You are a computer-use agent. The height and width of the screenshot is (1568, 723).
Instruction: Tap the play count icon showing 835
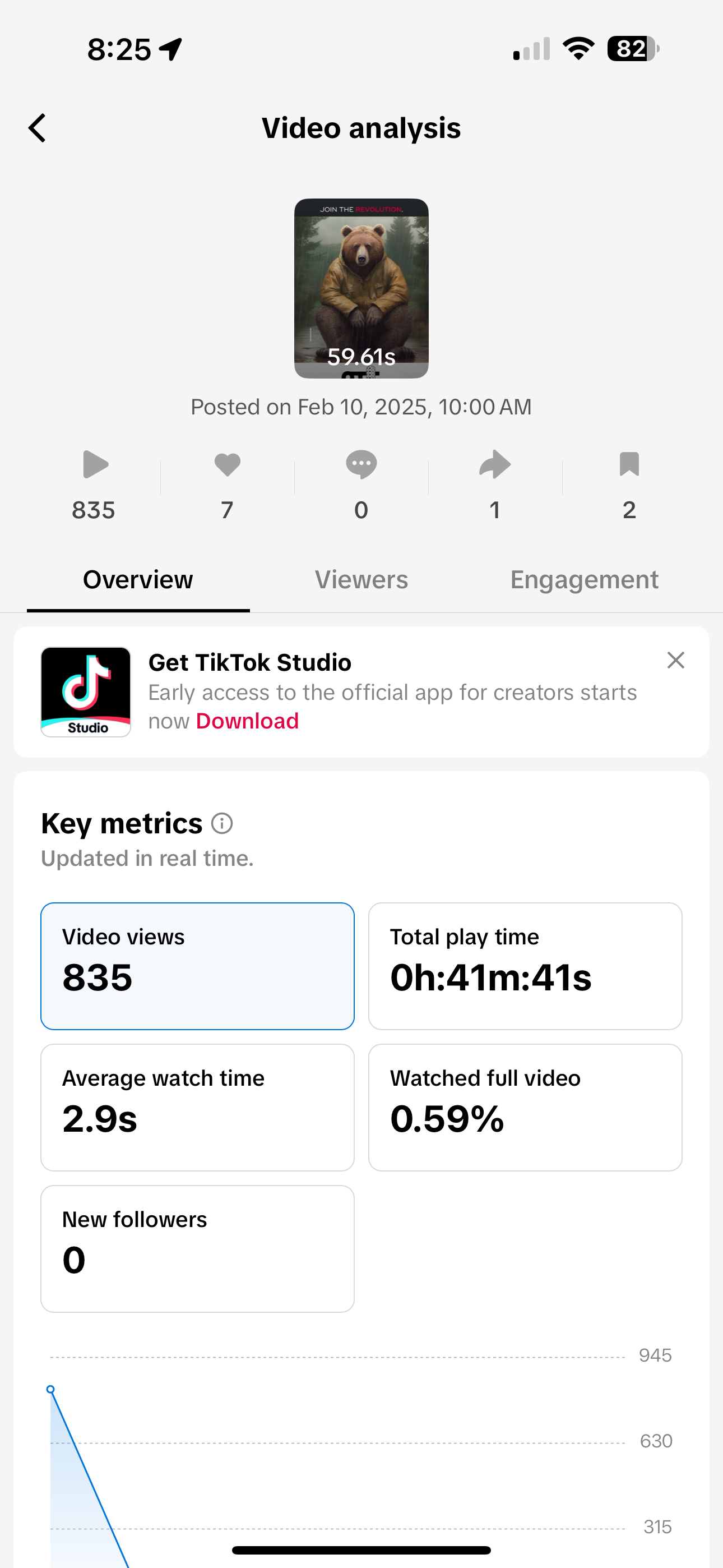[x=95, y=464]
